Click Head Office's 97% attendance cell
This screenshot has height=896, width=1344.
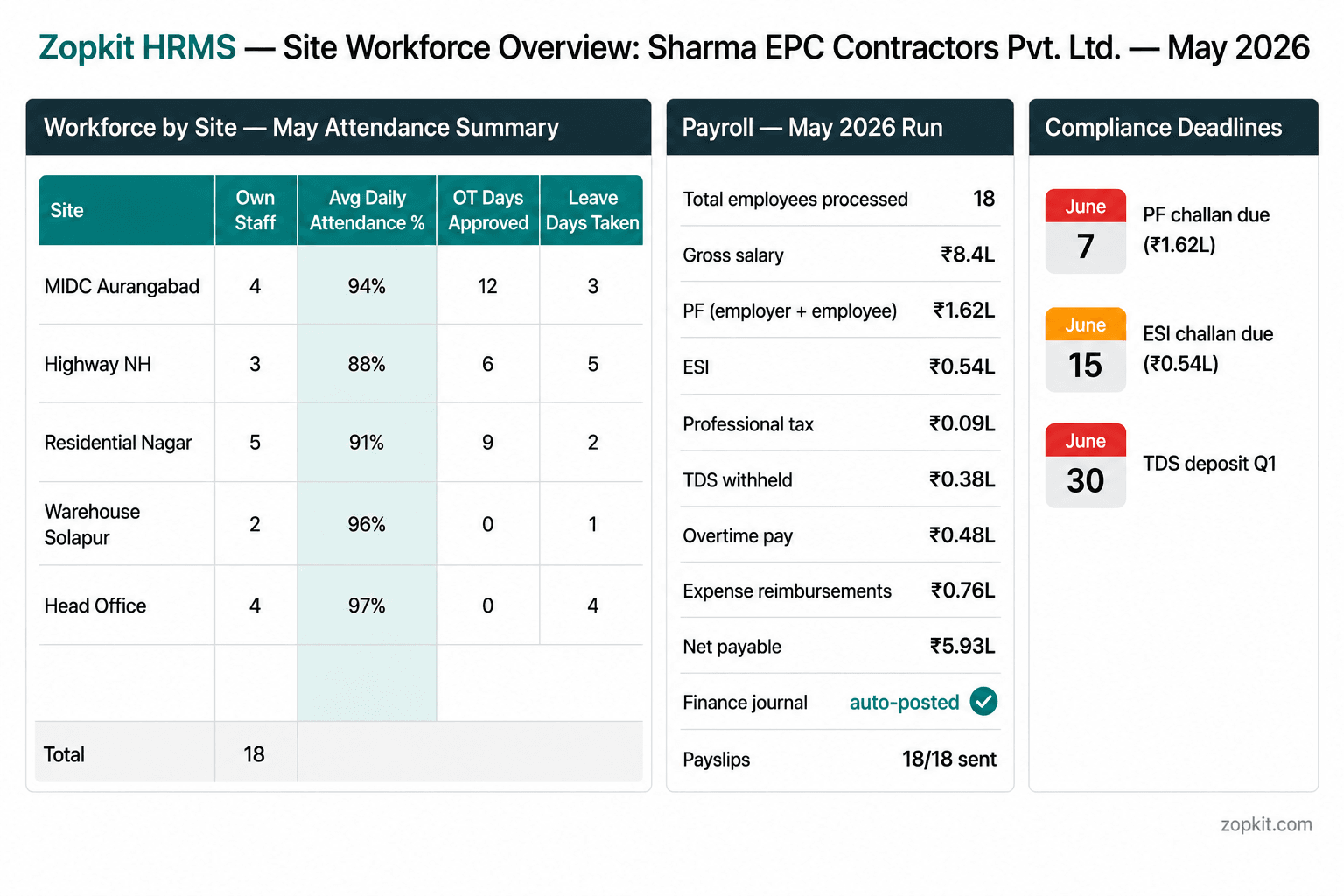pyautogui.click(x=367, y=605)
